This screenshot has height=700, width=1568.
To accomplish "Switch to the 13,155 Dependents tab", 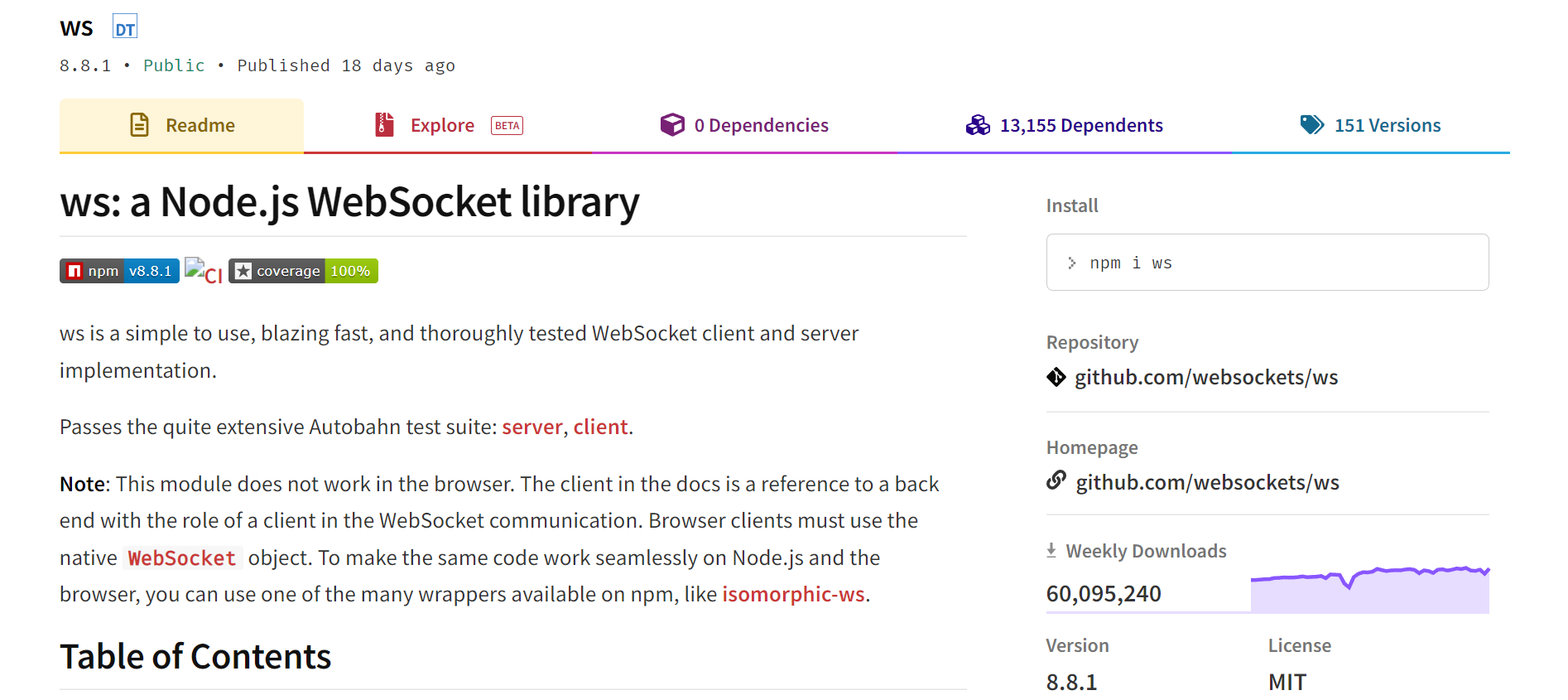I will point(1065,125).
